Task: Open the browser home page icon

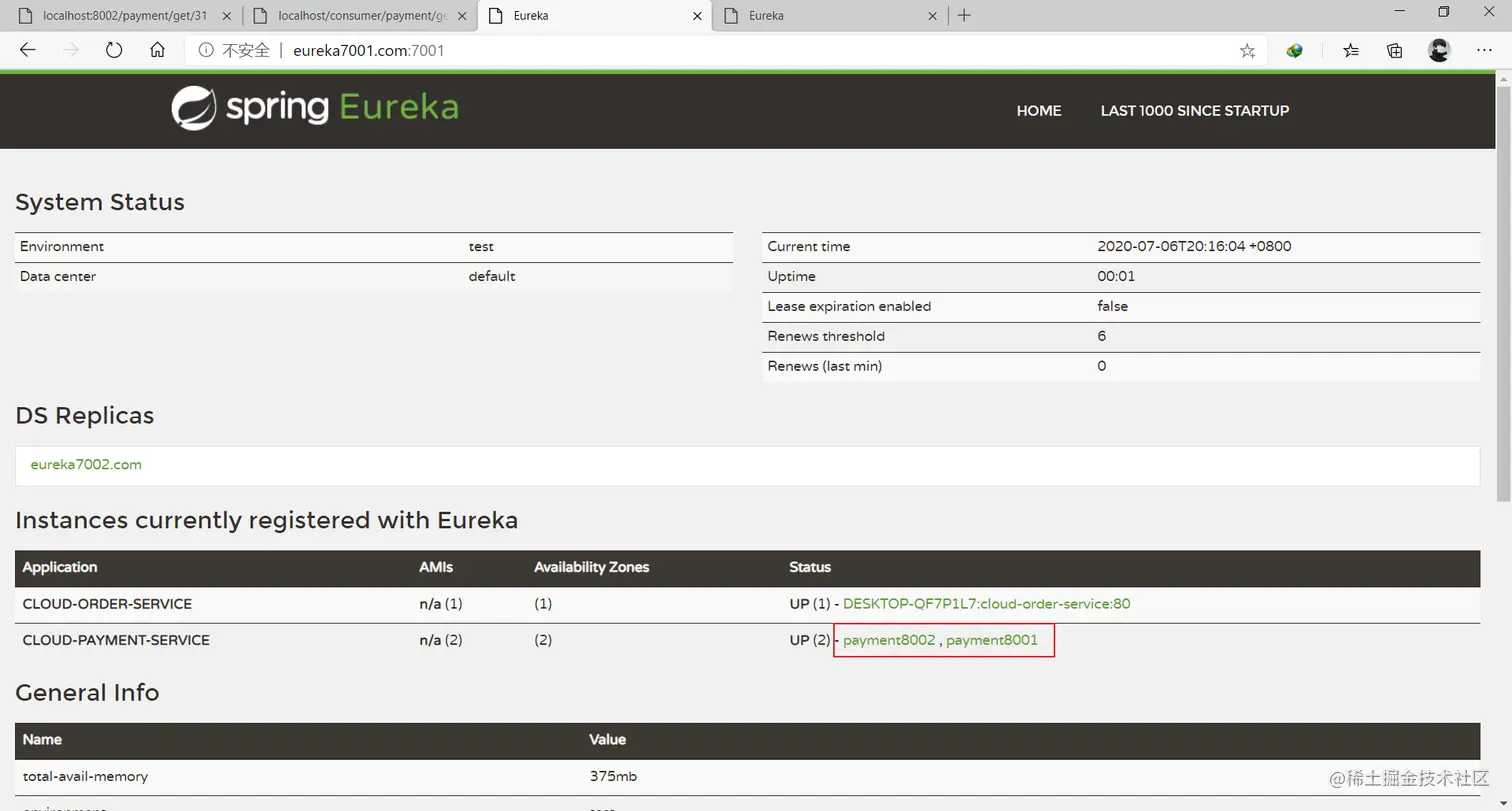Action: pyautogui.click(x=157, y=50)
